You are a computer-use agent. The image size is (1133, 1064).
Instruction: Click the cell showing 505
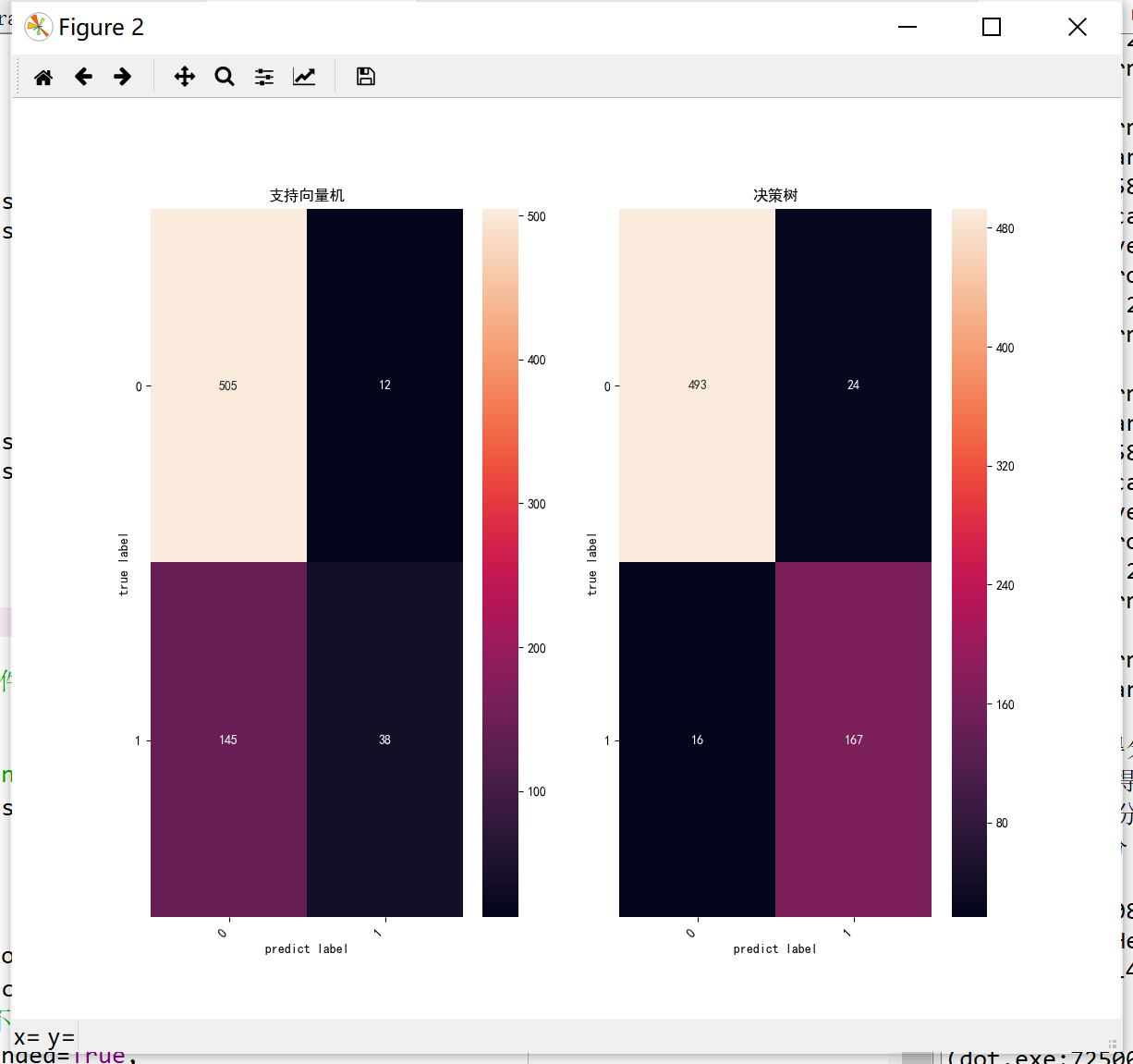[x=228, y=385]
